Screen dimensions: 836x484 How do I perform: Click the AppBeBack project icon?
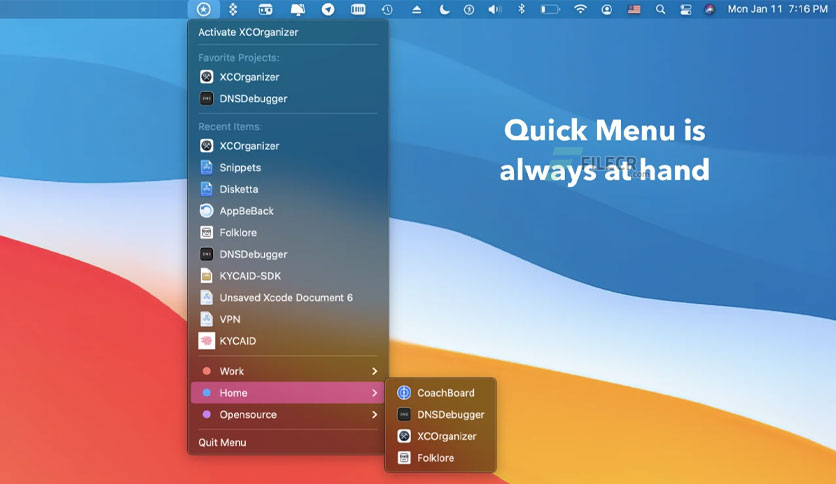pos(206,211)
